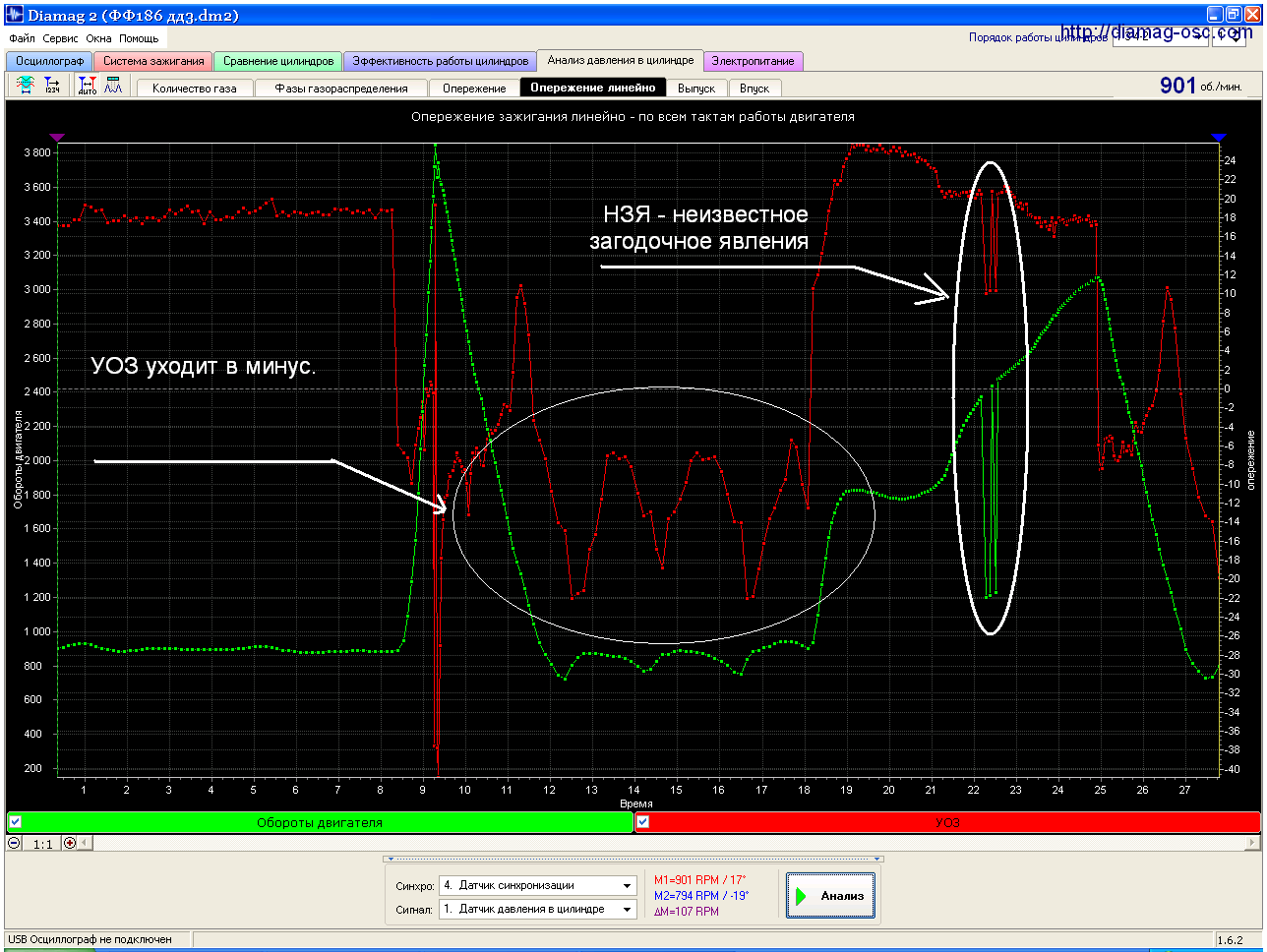Click the ΔM=107 RPM readout

click(687, 912)
